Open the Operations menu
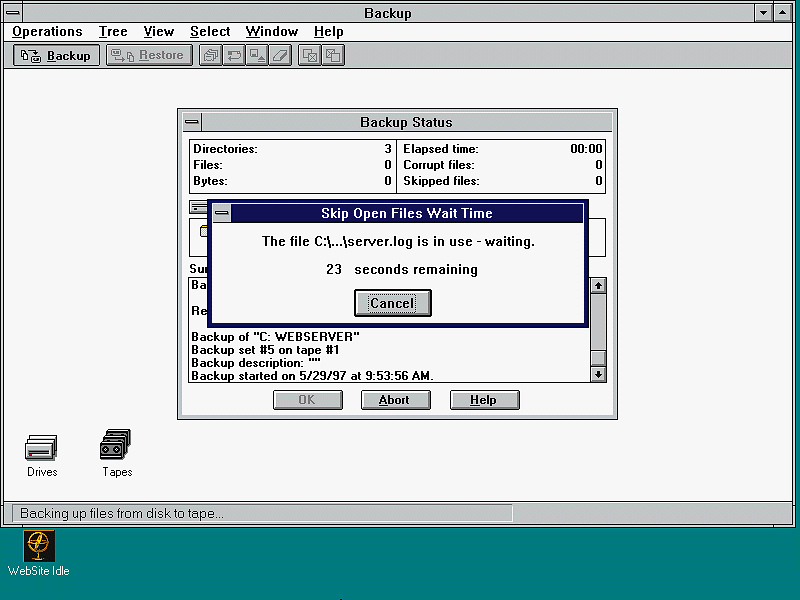This screenshot has width=800, height=600. pos(47,32)
